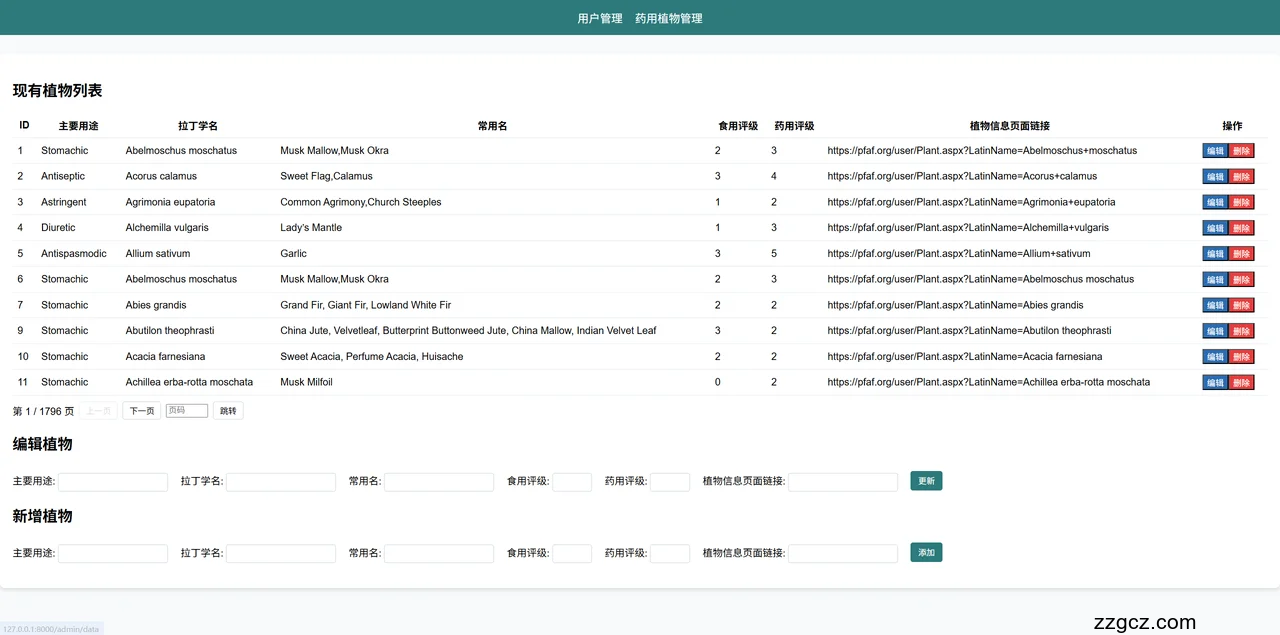Viewport: 1280px width, 635px height.
Task: Open 药用植物管理 in the top navigation
Action: (668, 18)
